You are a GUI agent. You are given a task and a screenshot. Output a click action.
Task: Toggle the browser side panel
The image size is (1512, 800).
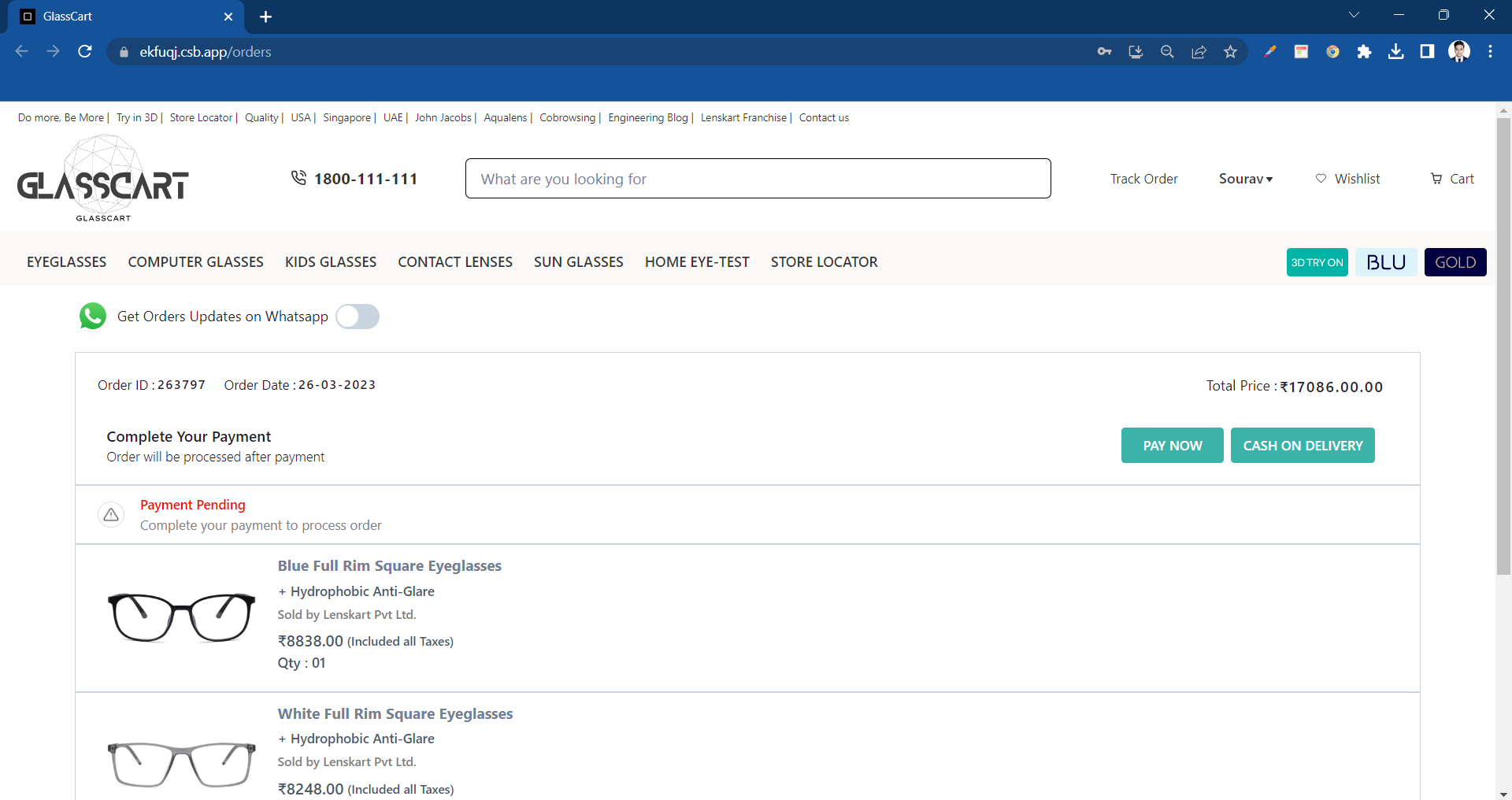point(1427,52)
